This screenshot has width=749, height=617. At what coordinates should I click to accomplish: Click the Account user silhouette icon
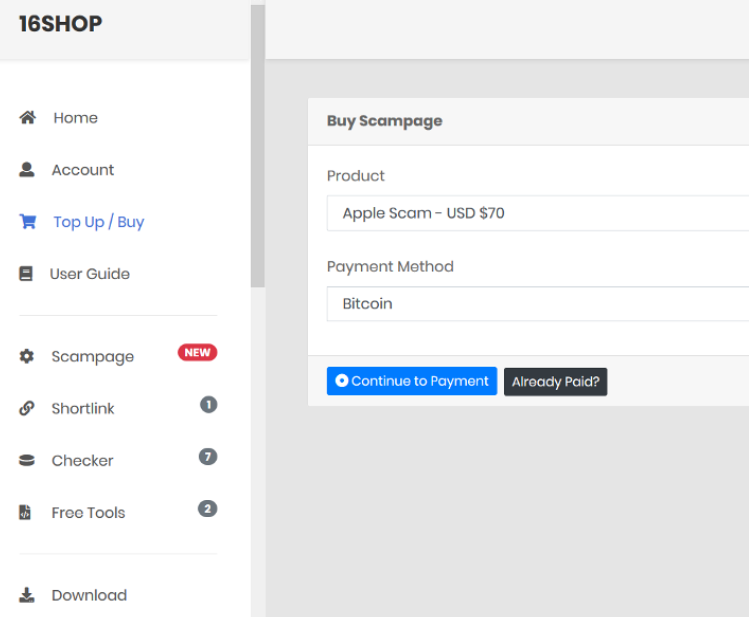[x=27, y=170]
